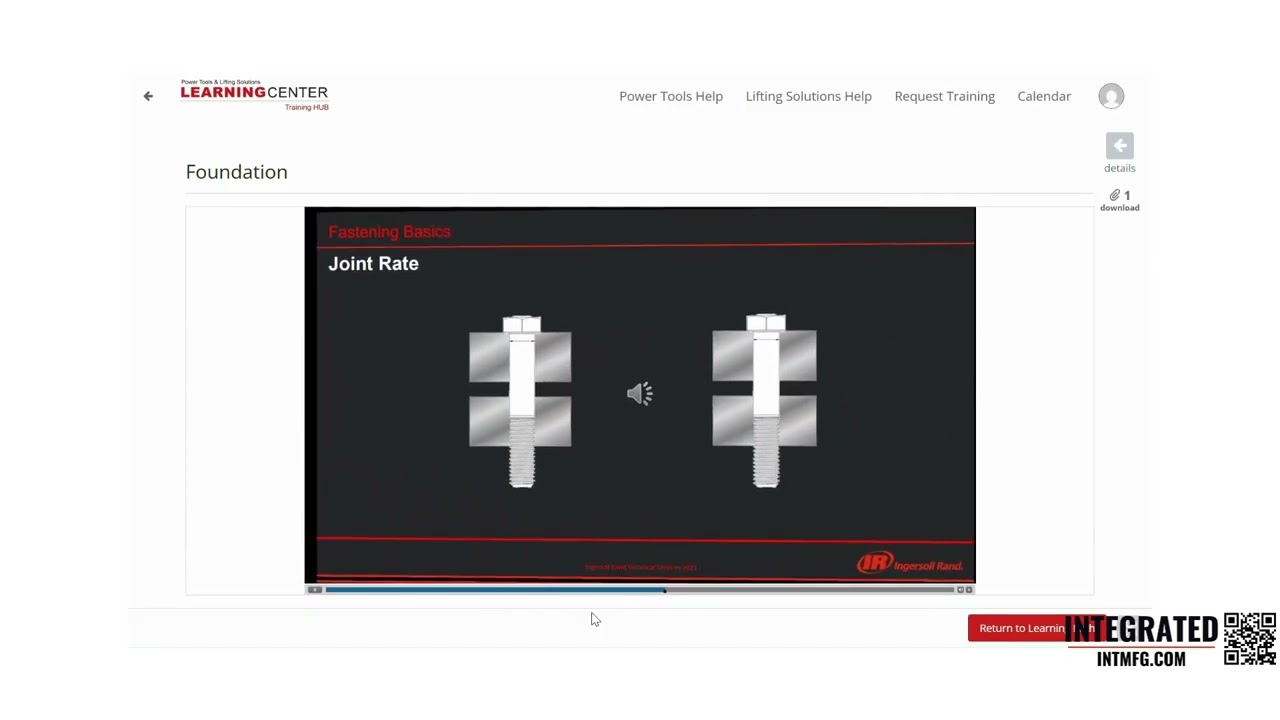Click the speaker icon on the slide
Image resolution: width=1280 pixels, height=720 pixels.
[x=639, y=393]
